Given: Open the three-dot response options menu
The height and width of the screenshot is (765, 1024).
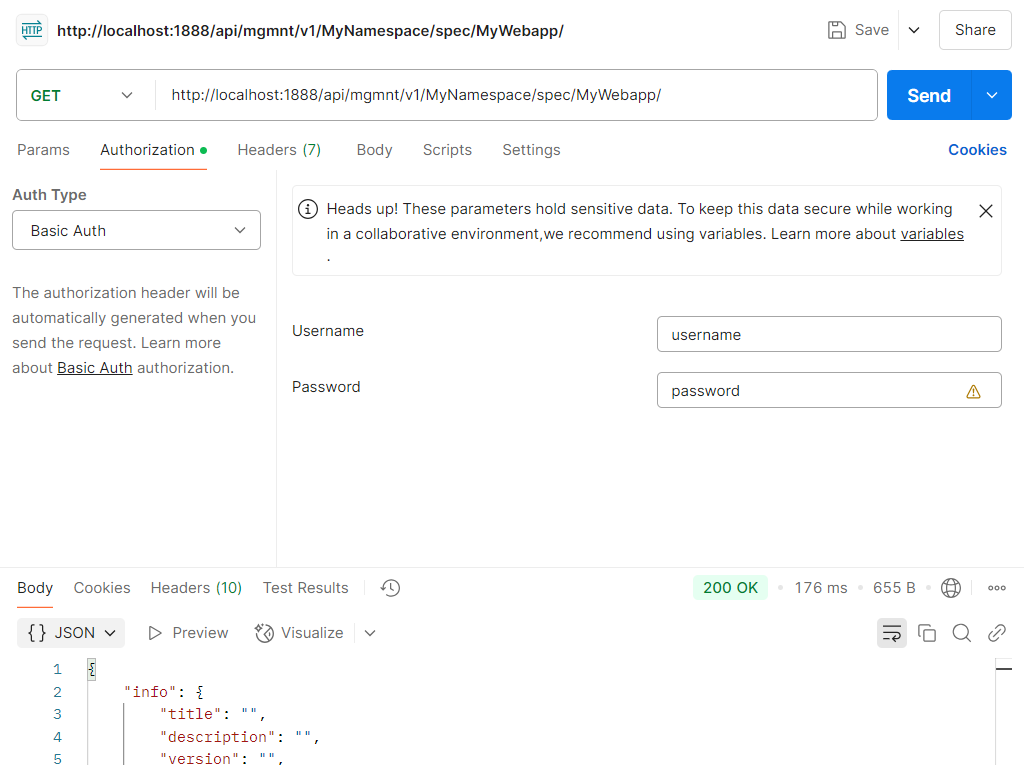Looking at the screenshot, I should click(x=996, y=588).
